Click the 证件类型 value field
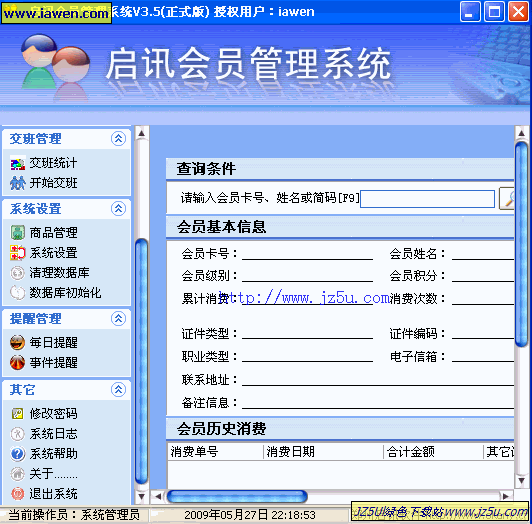The height and width of the screenshot is (524, 532). 307,334
